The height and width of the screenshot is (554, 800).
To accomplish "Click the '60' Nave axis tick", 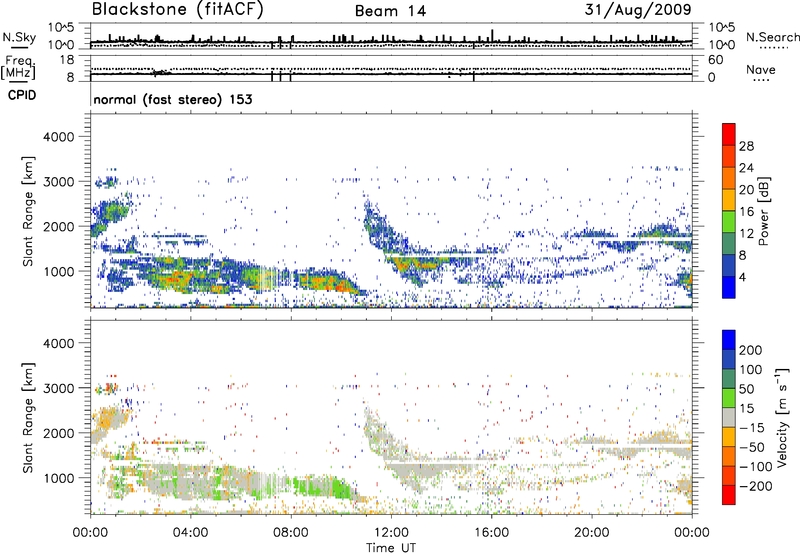I will coord(715,60).
